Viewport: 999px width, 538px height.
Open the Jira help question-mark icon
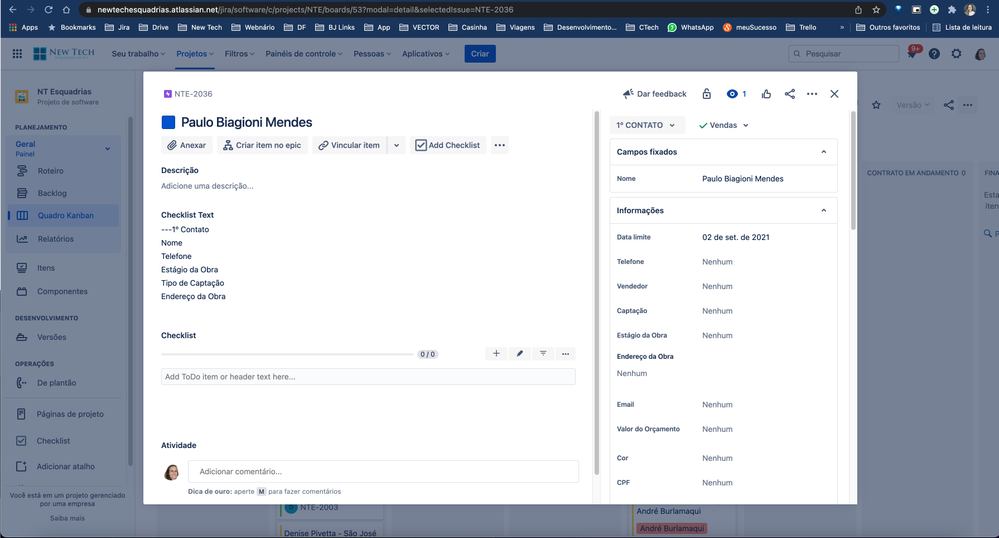tap(934, 54)
